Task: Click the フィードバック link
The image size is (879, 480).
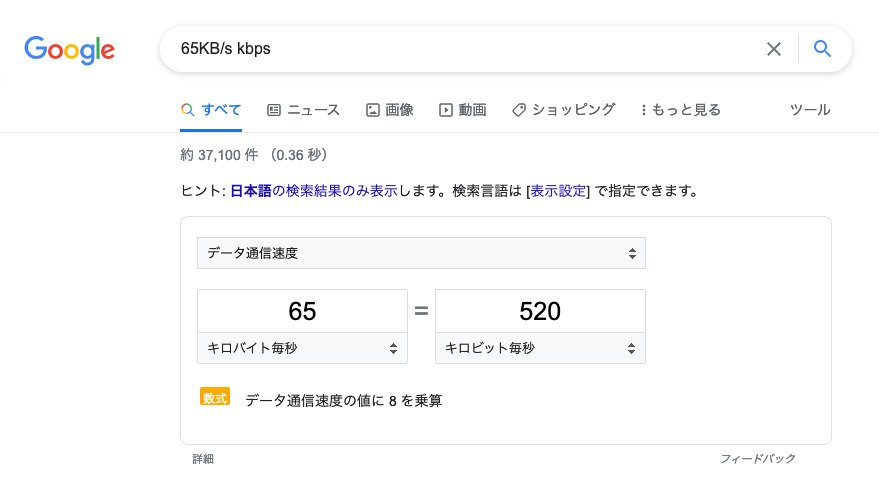Action: pyautogui.click(x=757, y=459)
